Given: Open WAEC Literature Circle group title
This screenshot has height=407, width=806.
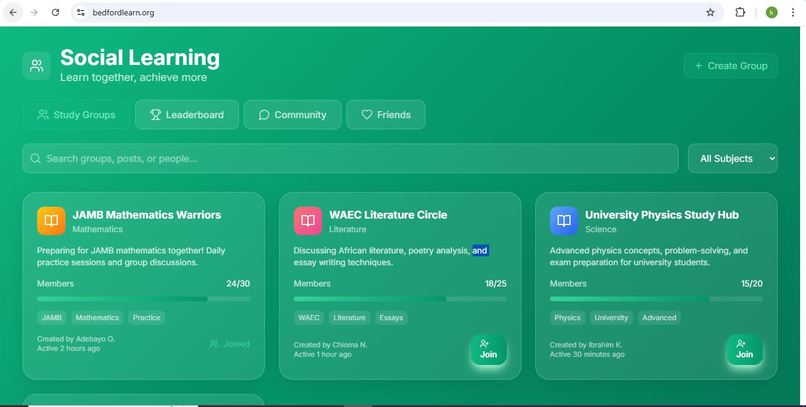Looking at the screenshot, I should pyautogui.click(x=388, y=215).
